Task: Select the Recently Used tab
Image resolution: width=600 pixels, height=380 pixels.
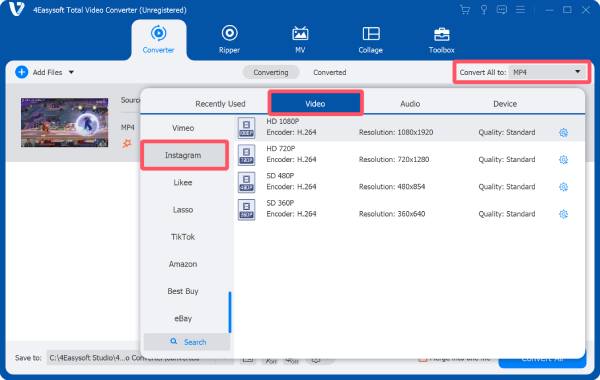Action: point(220,104)
